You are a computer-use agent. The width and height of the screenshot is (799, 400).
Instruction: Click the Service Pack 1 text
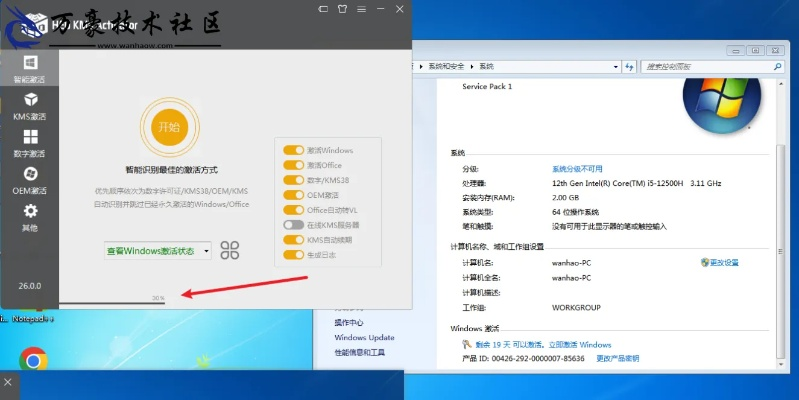coord(487,86)
